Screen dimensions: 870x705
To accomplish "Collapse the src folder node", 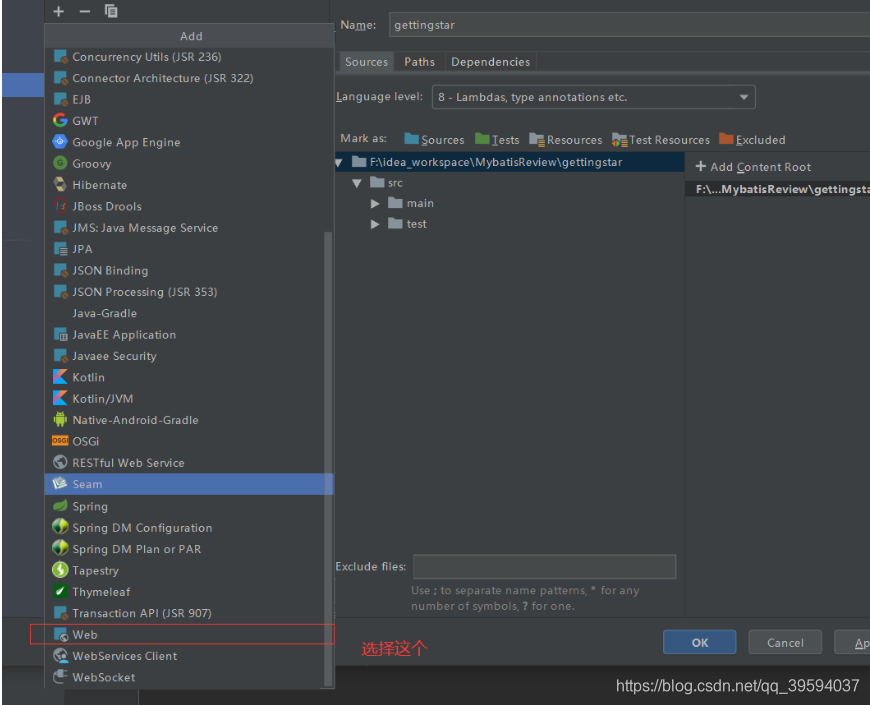I will 357,183.
